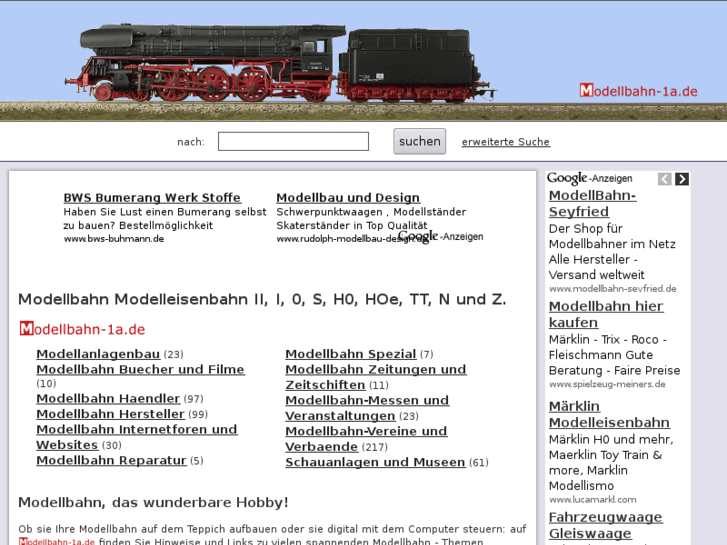Click ad text Schwerpunktwaagen, Modellständer

click(x=371, y=218)
